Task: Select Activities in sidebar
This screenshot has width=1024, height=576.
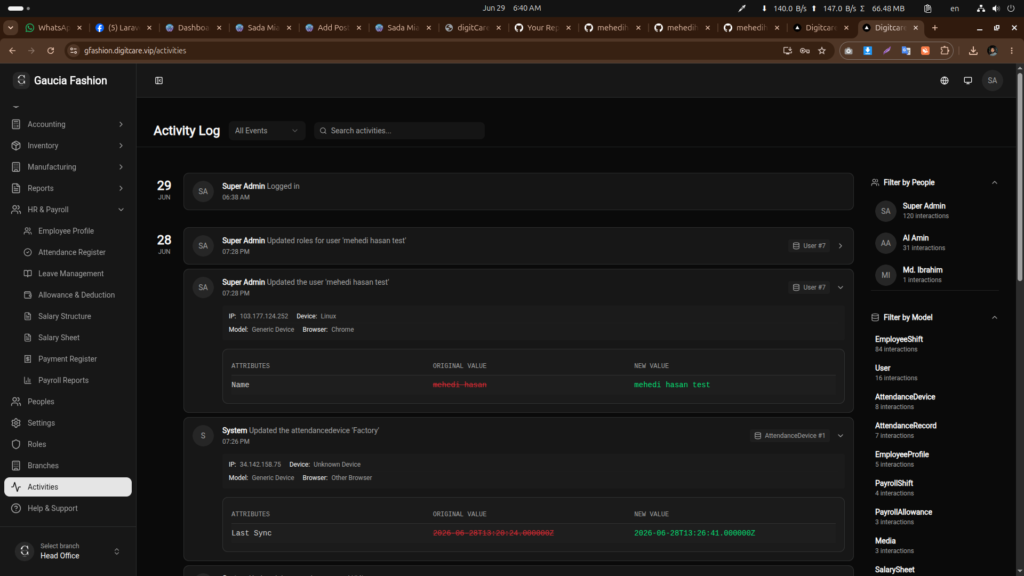Action: pyautogui.click(x=68, y=487)
